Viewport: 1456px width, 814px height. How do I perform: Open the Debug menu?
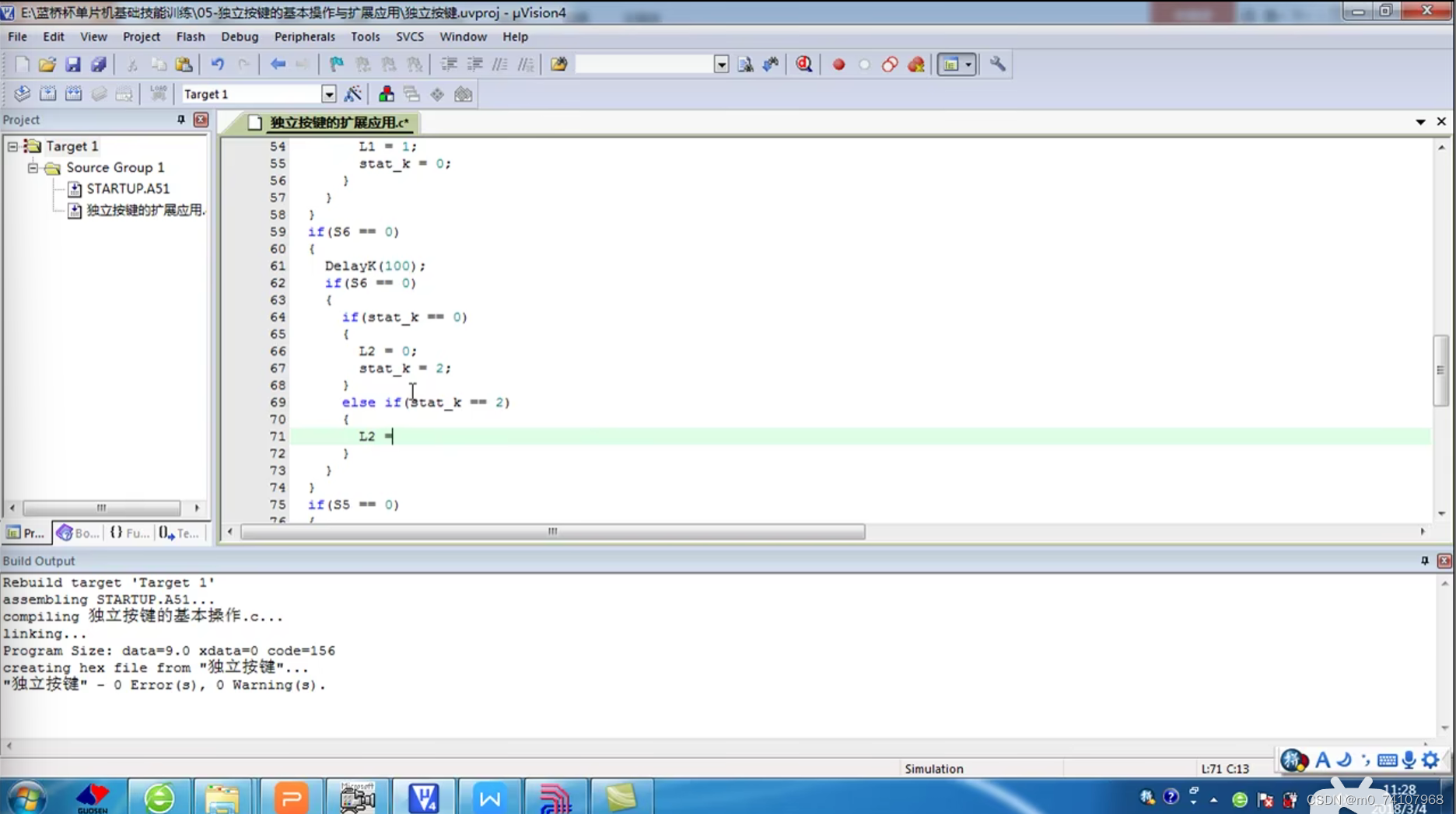coord(240,37)
